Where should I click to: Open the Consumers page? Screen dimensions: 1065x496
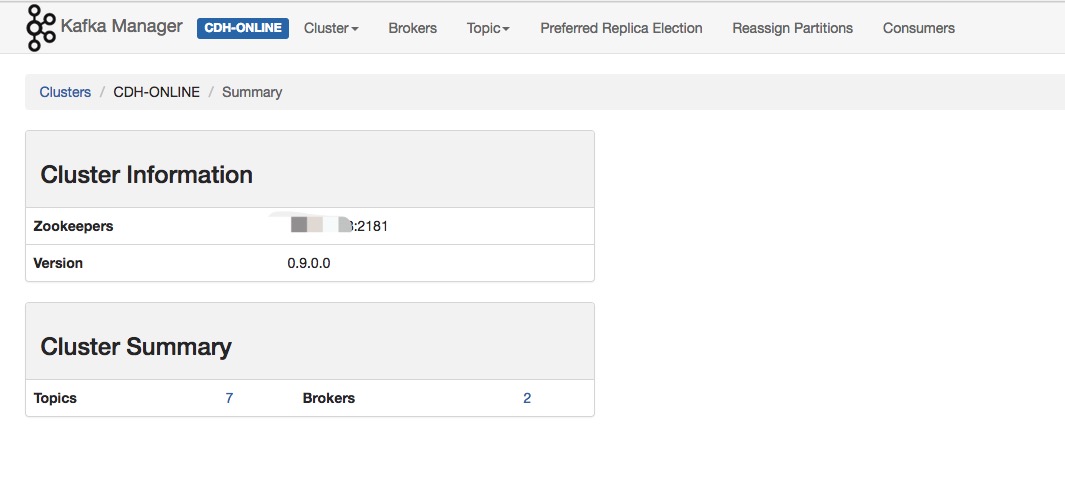[x=919, y=28]
